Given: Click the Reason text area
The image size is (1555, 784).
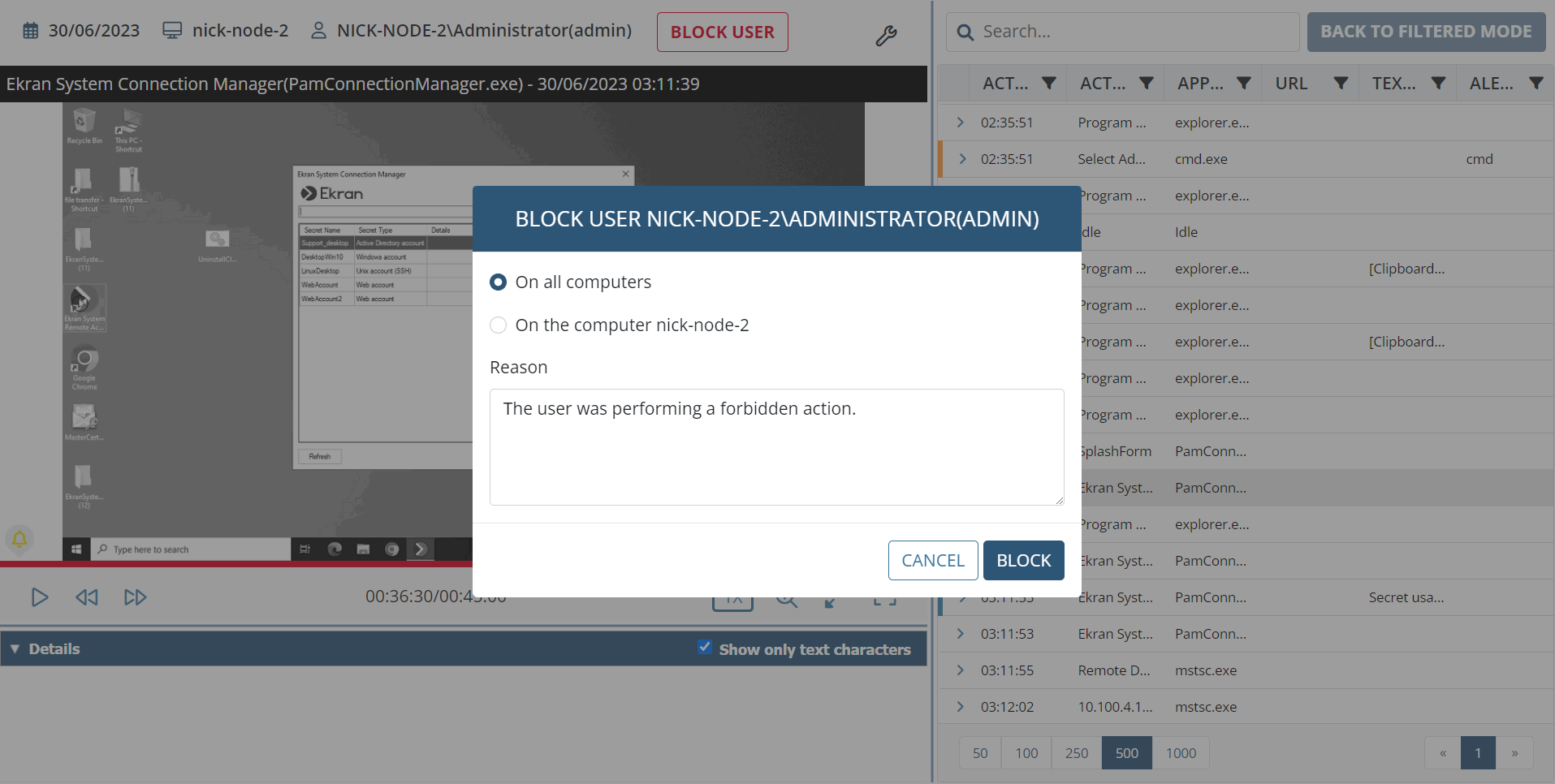Looking at the screenshot, I should click(776, 447).
